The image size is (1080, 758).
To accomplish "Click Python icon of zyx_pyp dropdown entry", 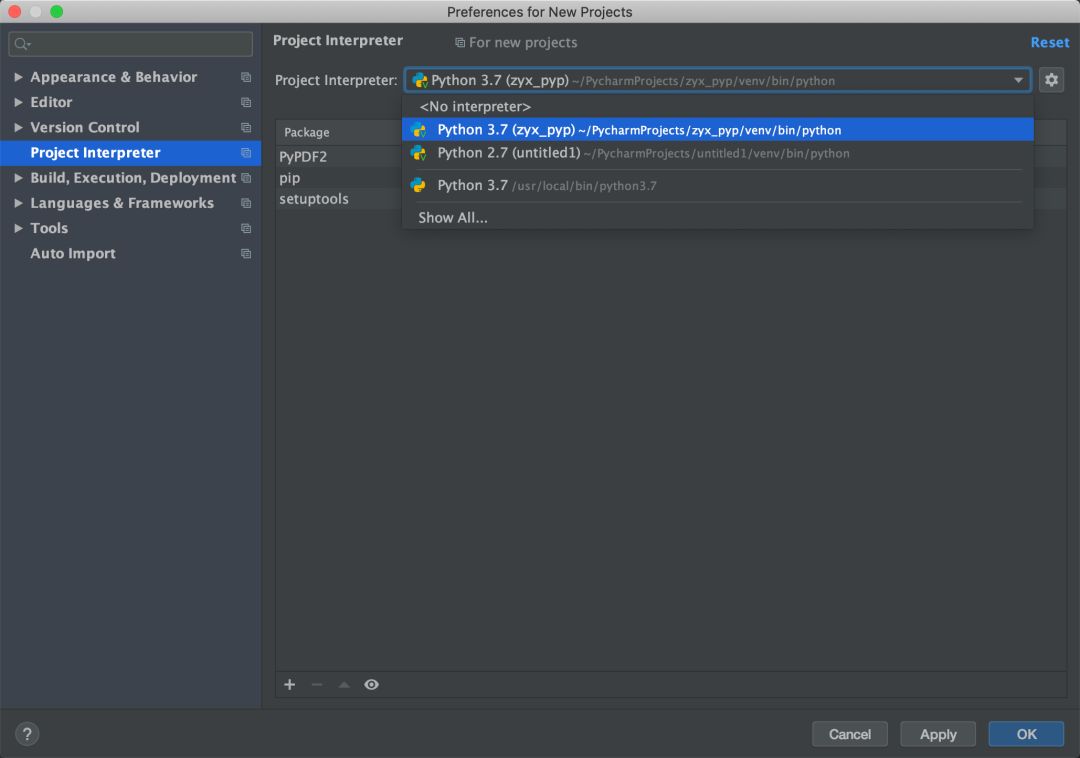I will (418, 129).
